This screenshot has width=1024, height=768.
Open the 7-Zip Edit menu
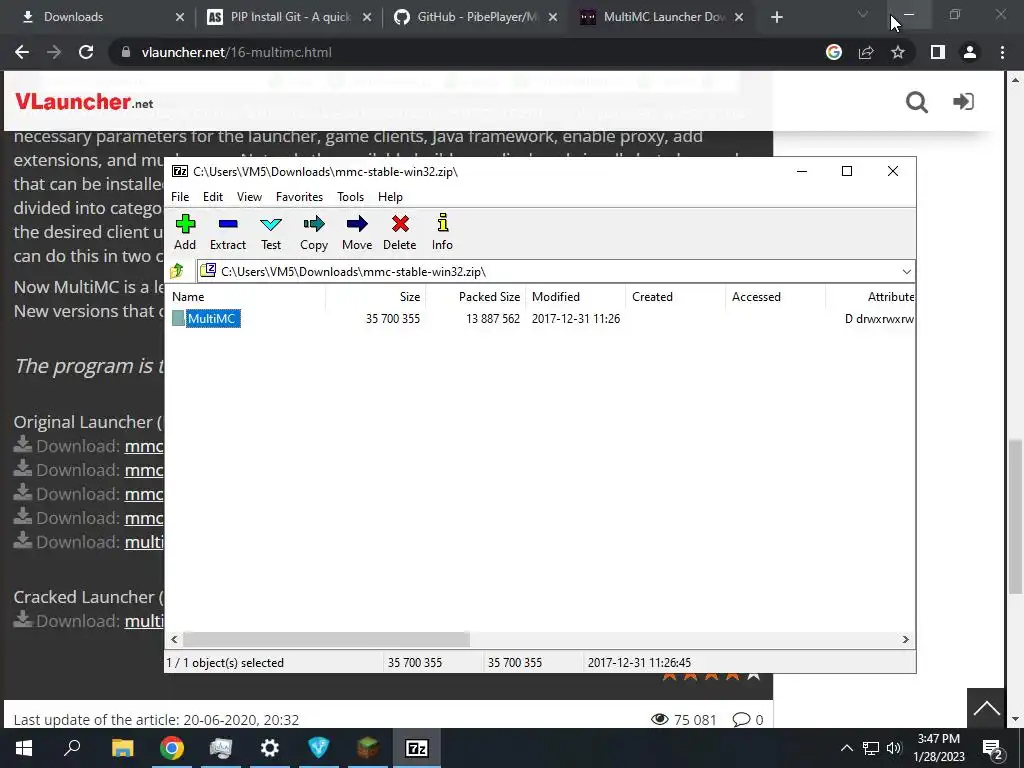click(213, 197)
